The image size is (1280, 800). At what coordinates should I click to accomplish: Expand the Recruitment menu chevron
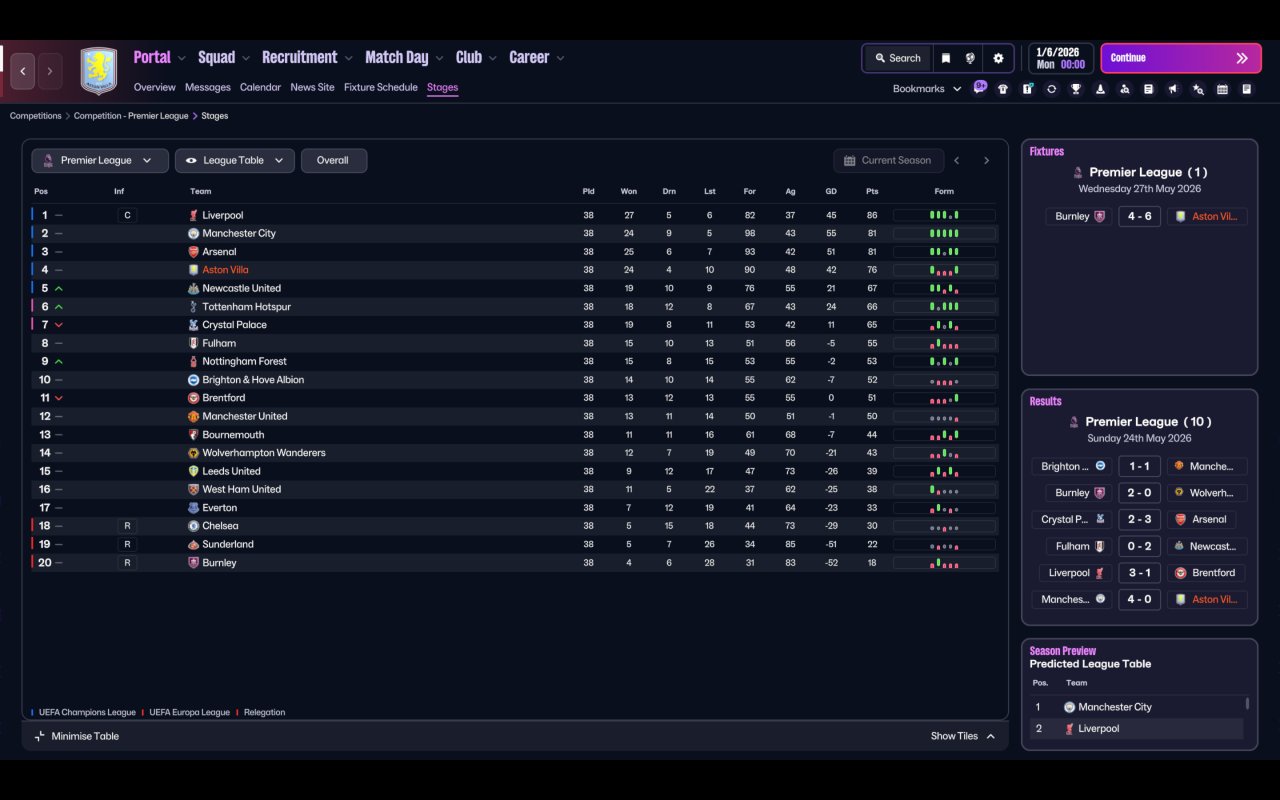[x=348, y=58]
